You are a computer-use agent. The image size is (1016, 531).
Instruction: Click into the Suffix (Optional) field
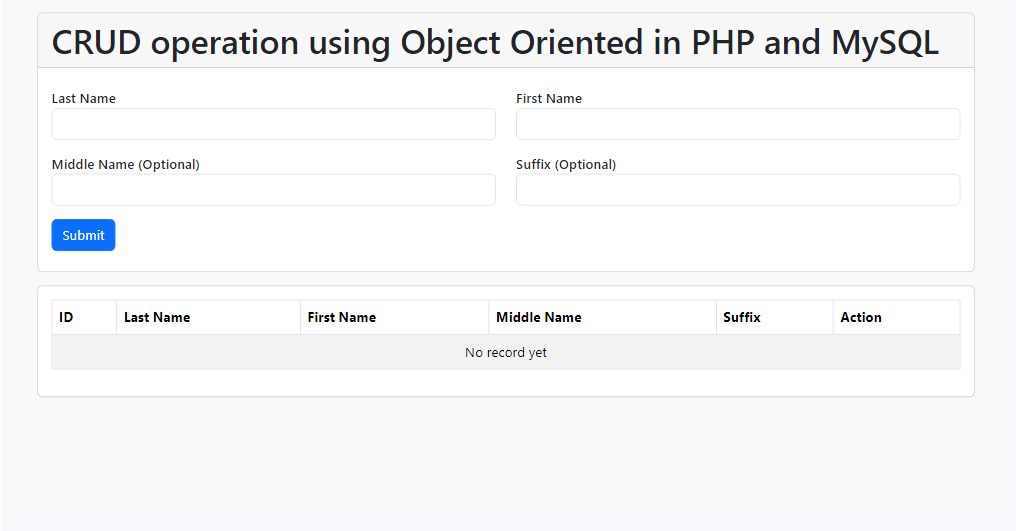coord(738,190)
